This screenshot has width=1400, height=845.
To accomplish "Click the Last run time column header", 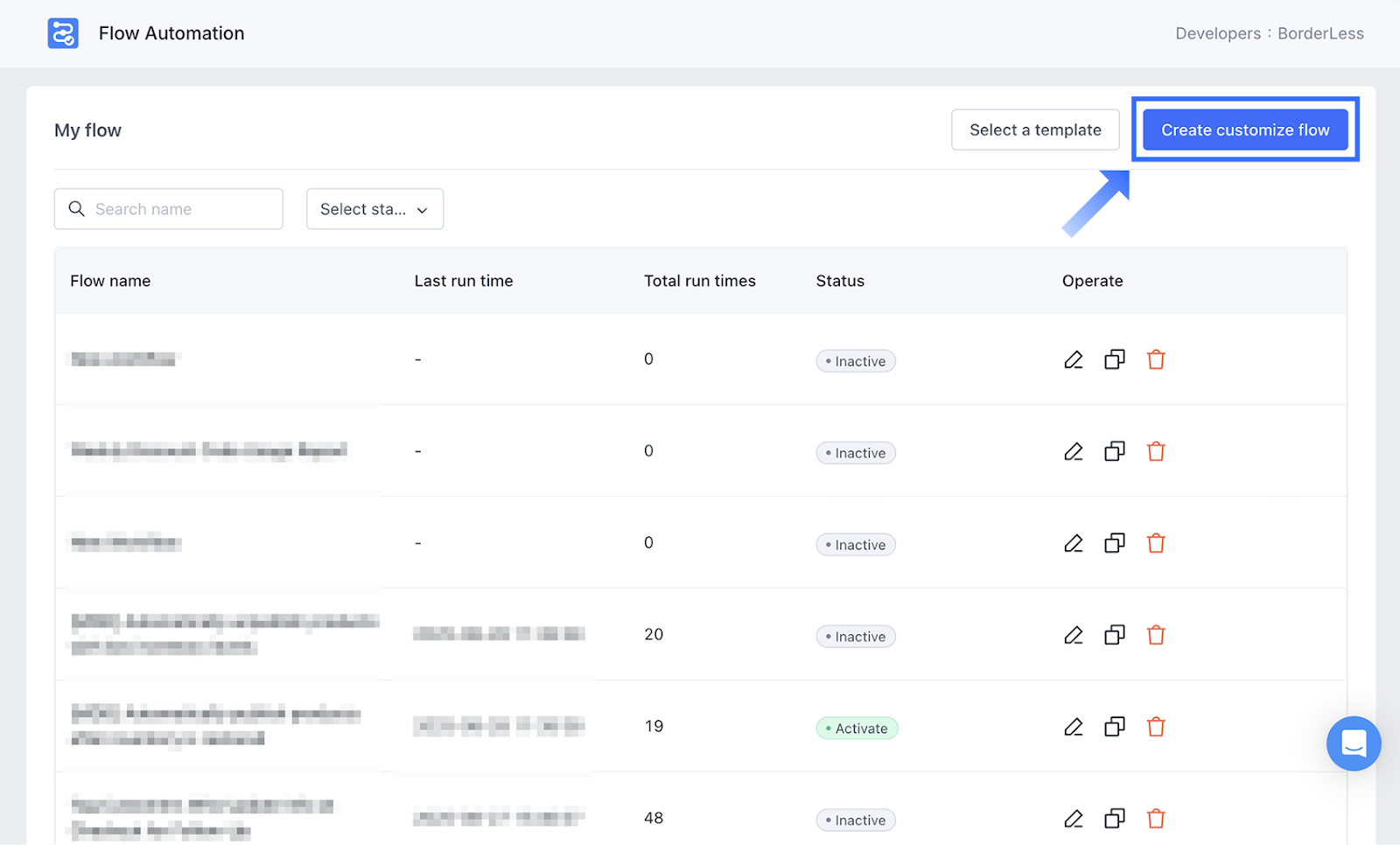I will [463, 281].
